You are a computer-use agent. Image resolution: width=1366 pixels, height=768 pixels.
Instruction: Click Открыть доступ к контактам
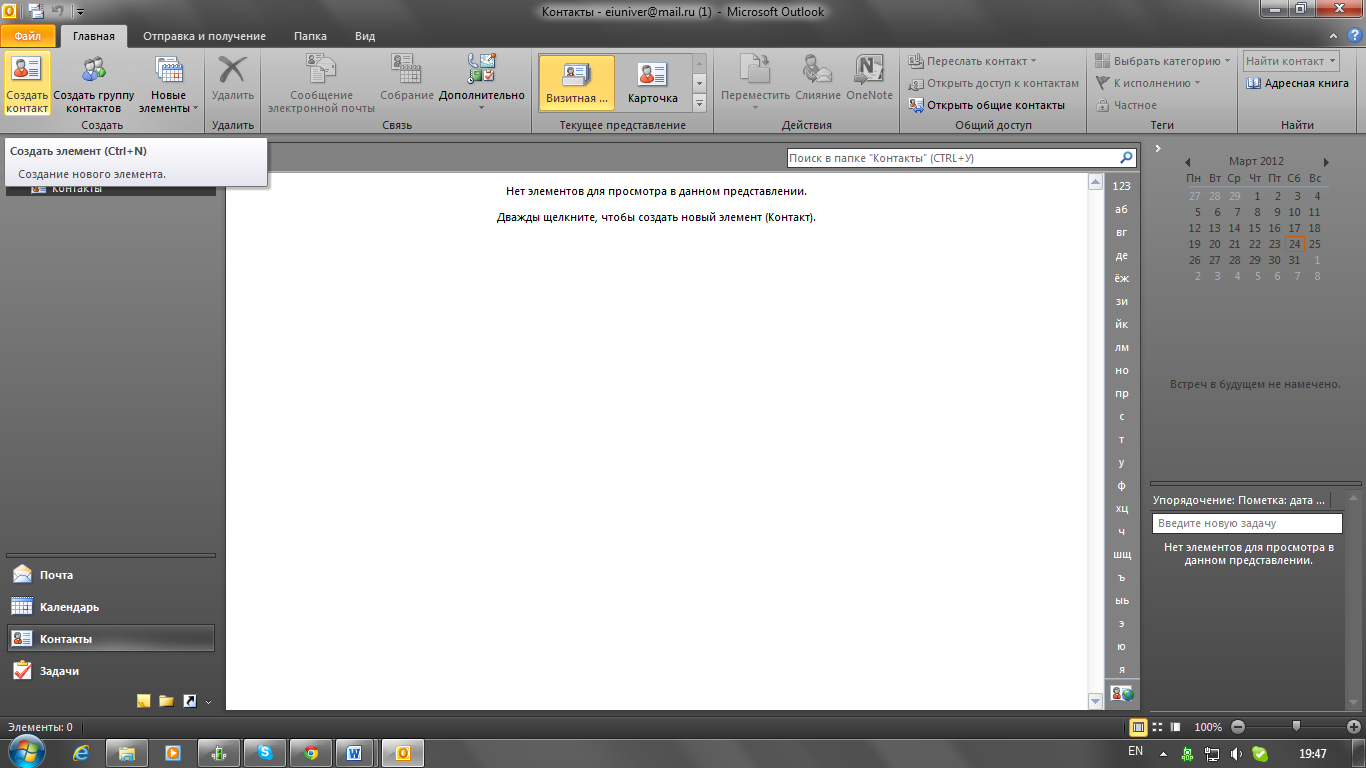click(x=994, y=83)
